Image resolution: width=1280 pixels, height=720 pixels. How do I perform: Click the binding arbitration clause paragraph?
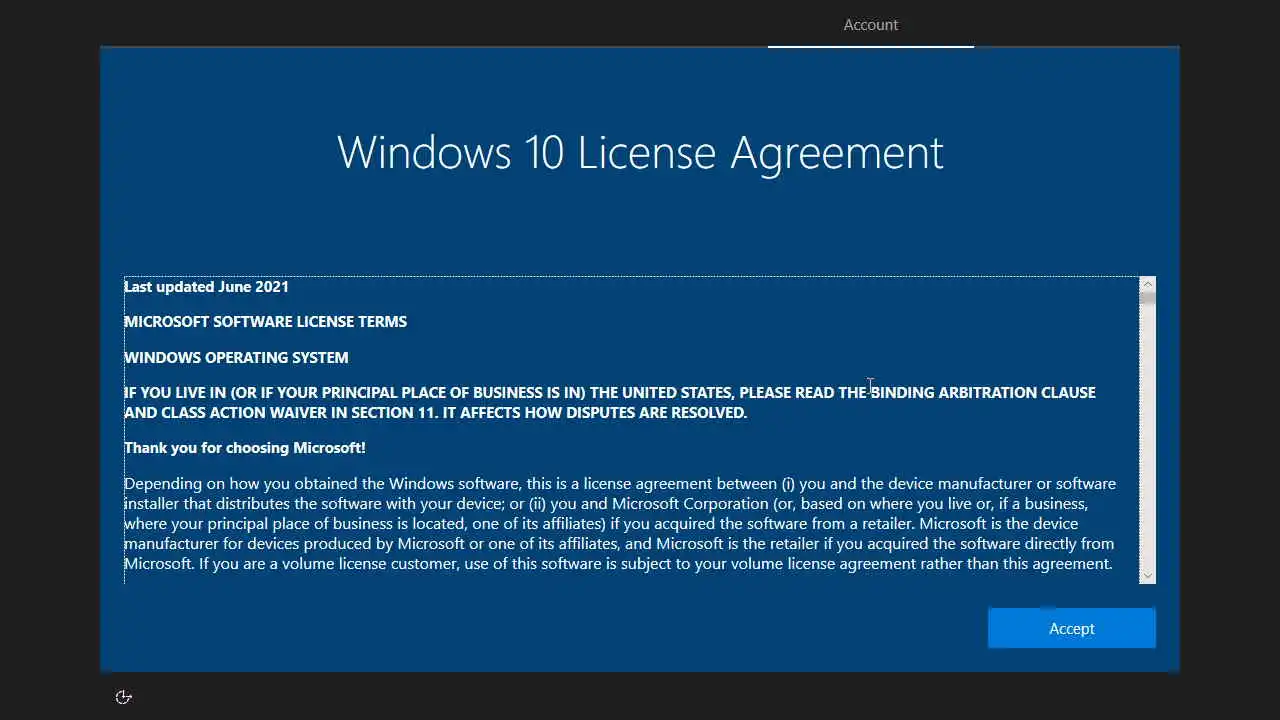click(610, 402)
